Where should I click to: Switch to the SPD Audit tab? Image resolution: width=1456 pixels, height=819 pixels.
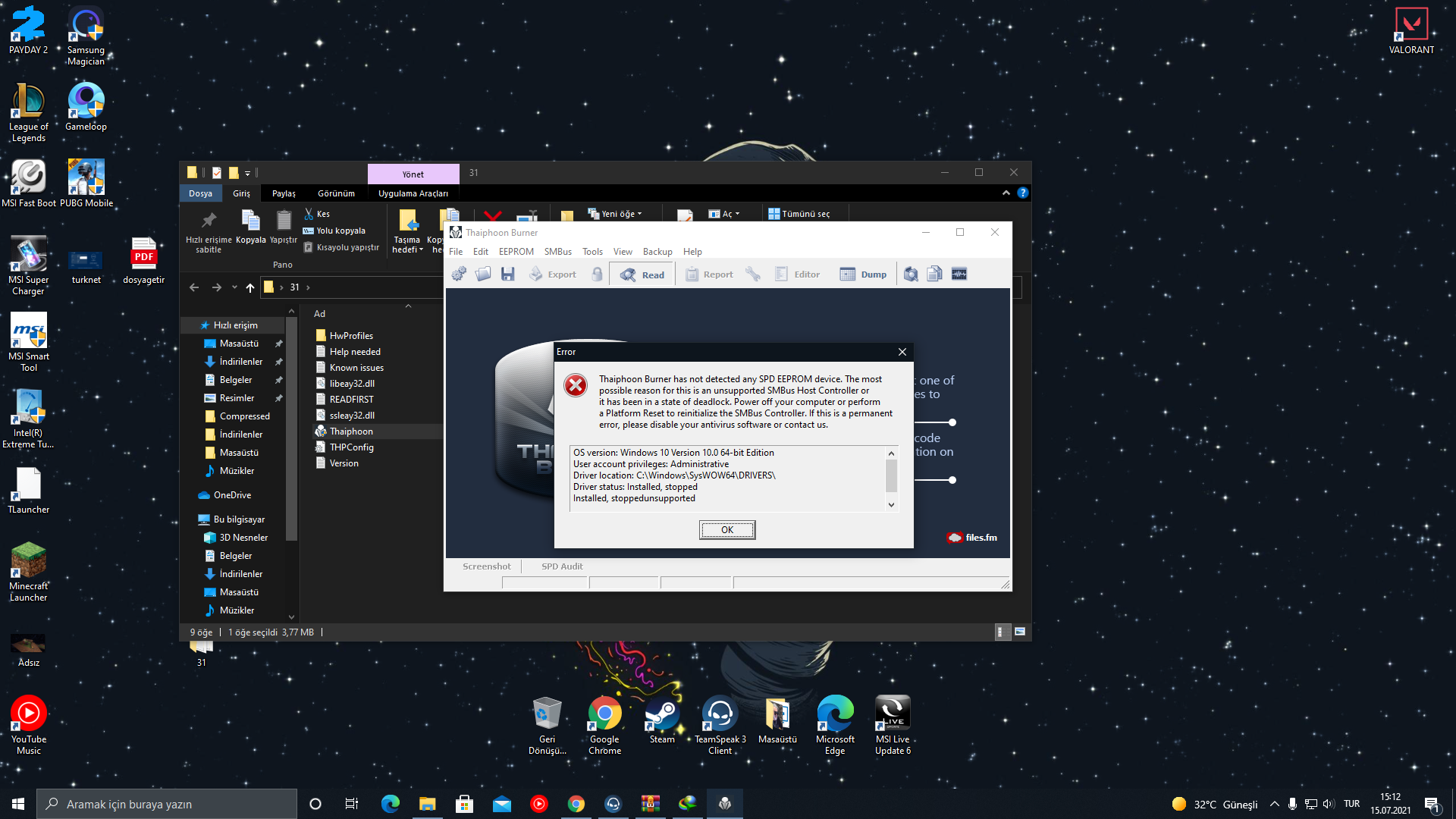tap(562, 566)
